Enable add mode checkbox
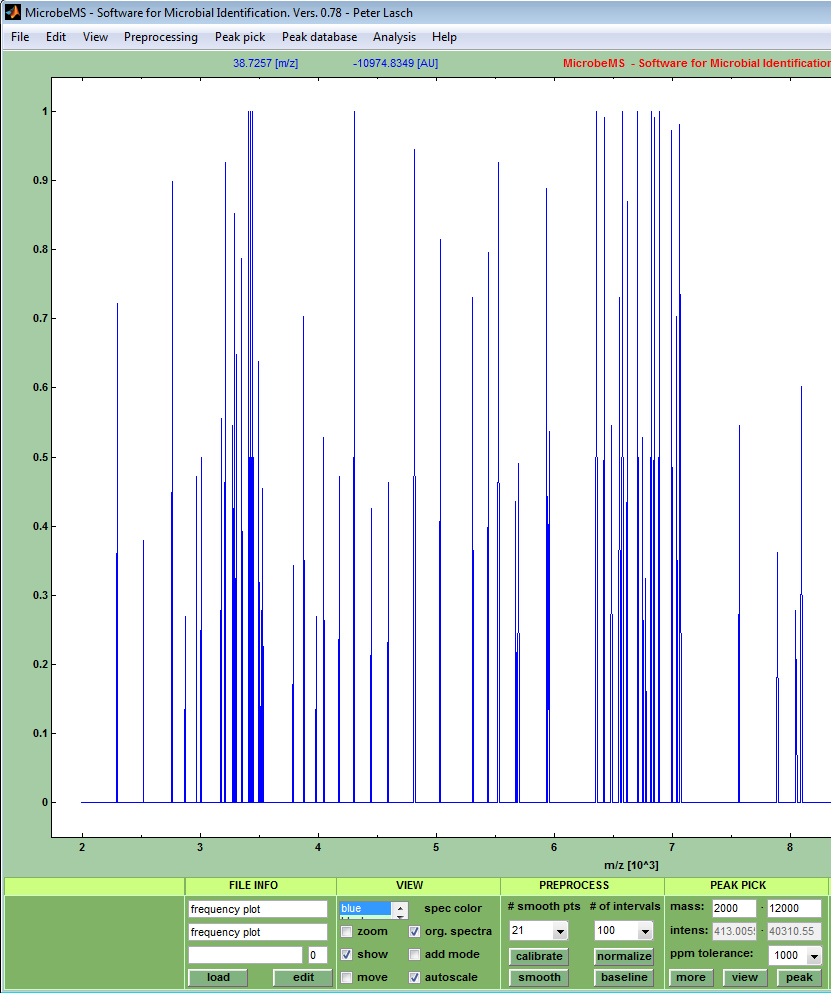 coord(414,955)
